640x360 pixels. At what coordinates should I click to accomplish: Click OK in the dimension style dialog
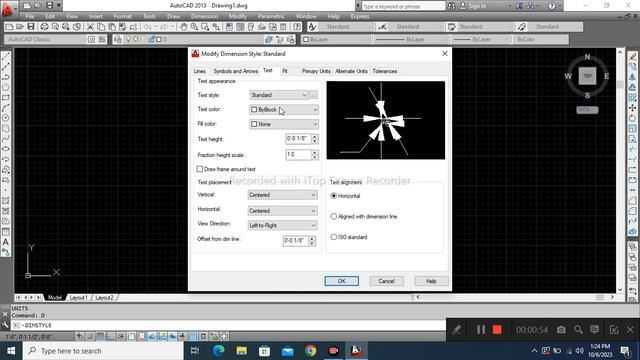(342, 281)
